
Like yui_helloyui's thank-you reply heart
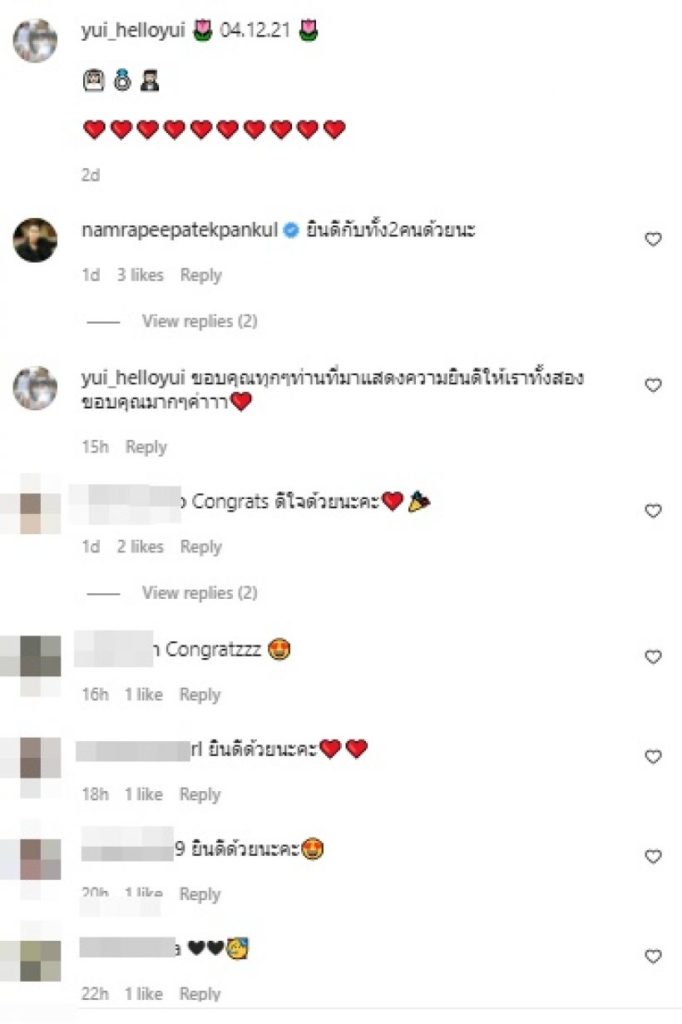pyautogui.click(x=653, y=385)
